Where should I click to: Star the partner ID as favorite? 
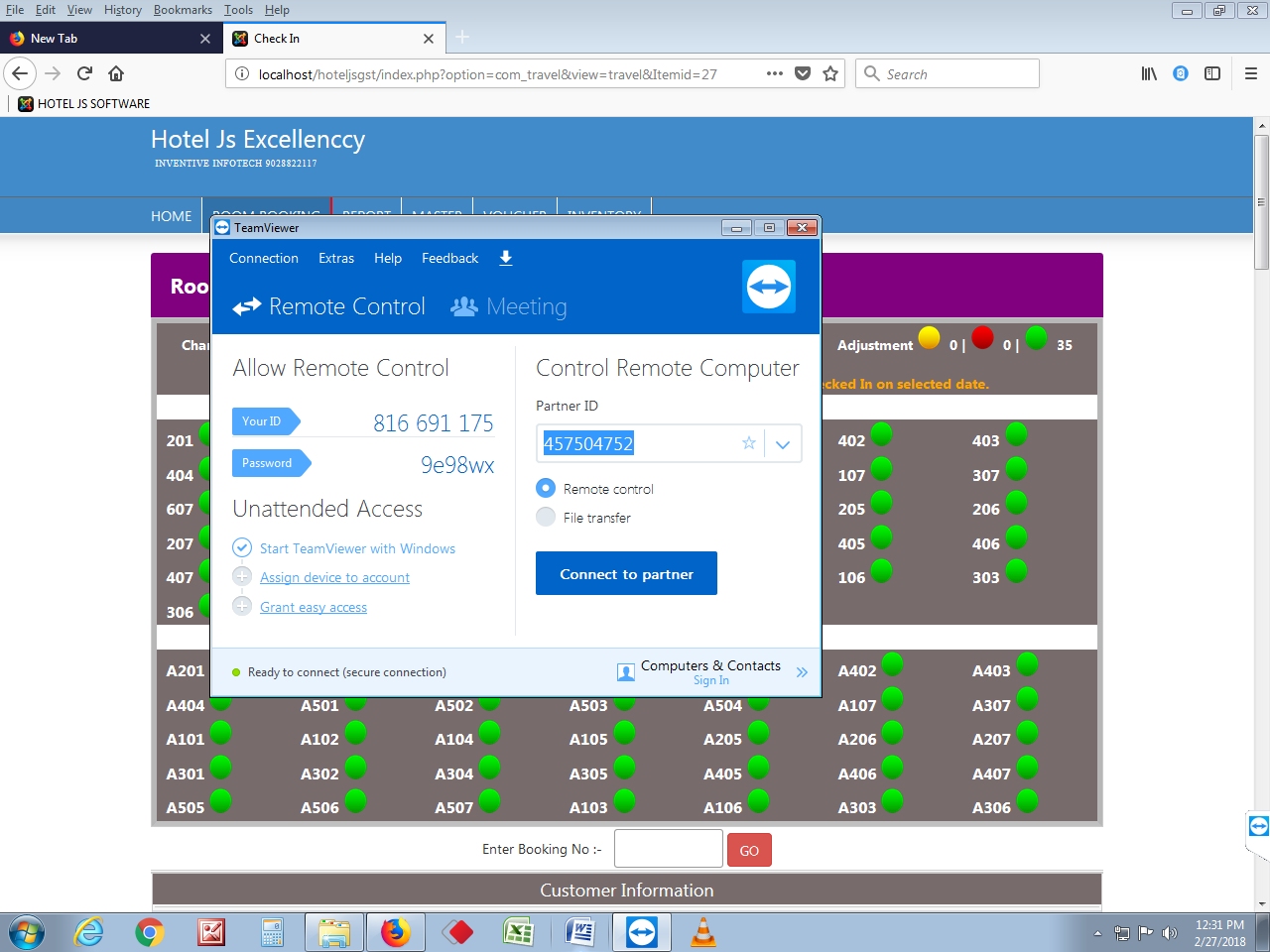pyautogui.click(x=749, y=443)
